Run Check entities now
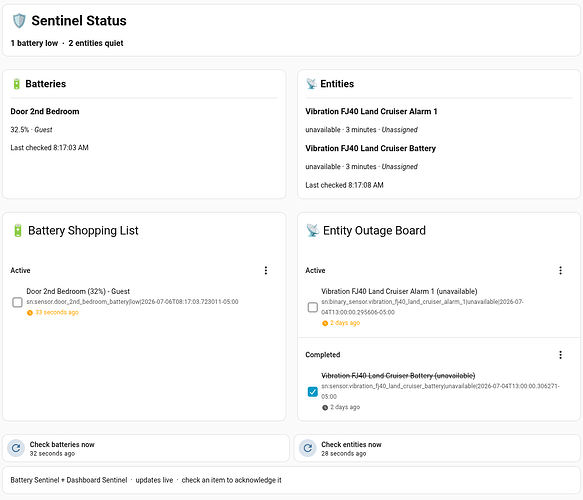Image resolution: width=583 pixels, height=500 pixels. [437, 448]
